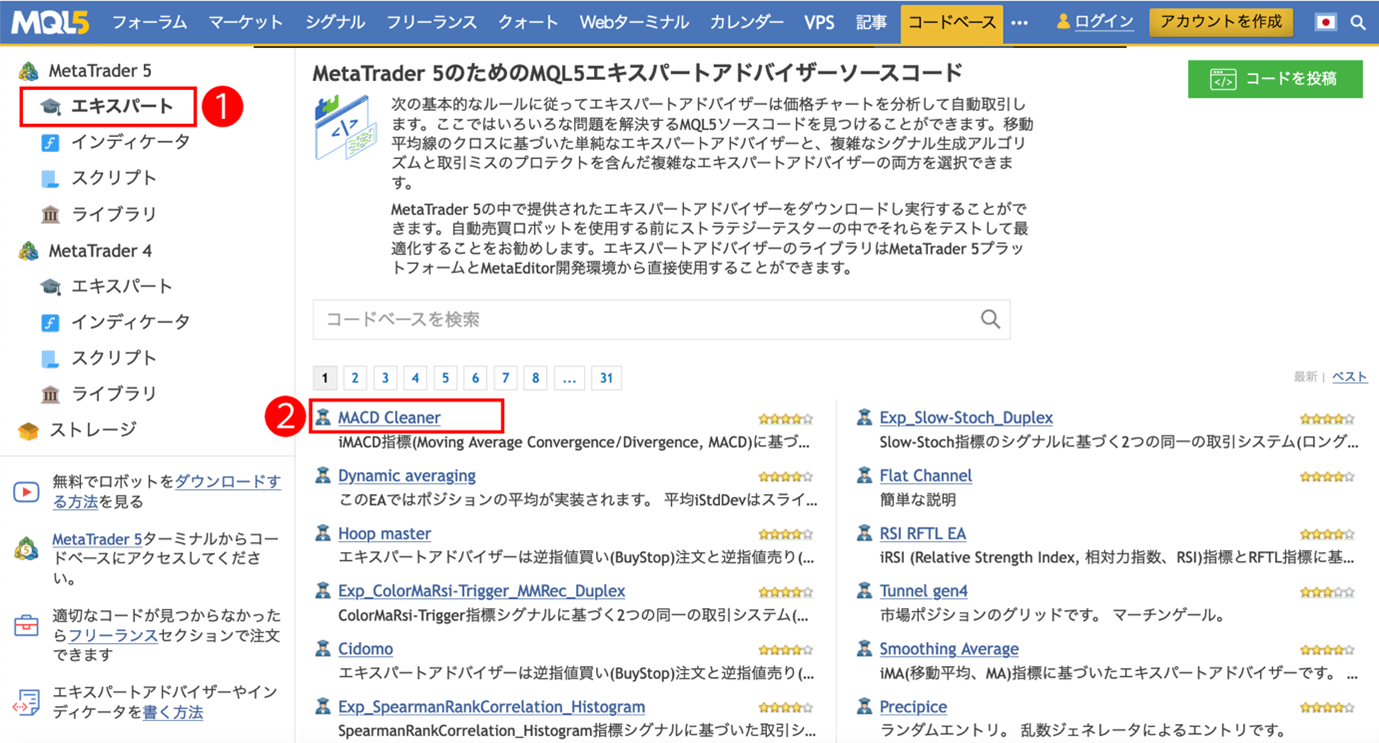Open the Smoothing Average link
The image size is (1379, 743).
click(x=949, y=648)
